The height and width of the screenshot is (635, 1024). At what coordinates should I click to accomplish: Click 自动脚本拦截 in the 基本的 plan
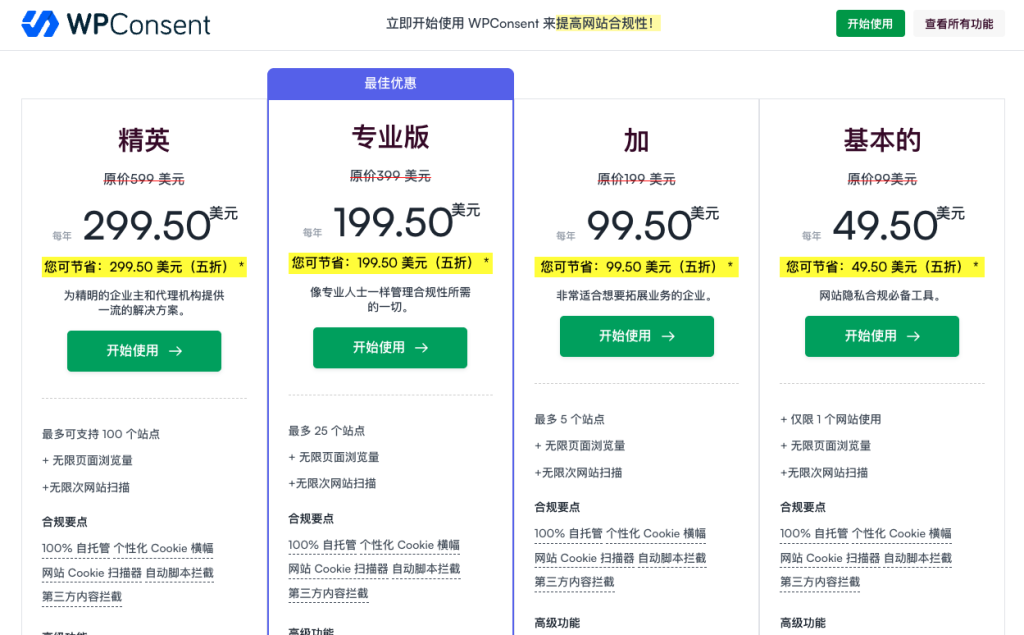coord(918,558)
